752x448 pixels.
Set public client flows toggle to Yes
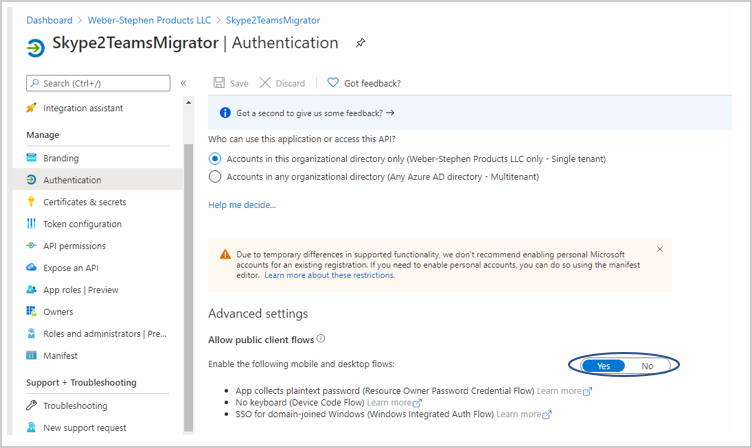(603, 366)
